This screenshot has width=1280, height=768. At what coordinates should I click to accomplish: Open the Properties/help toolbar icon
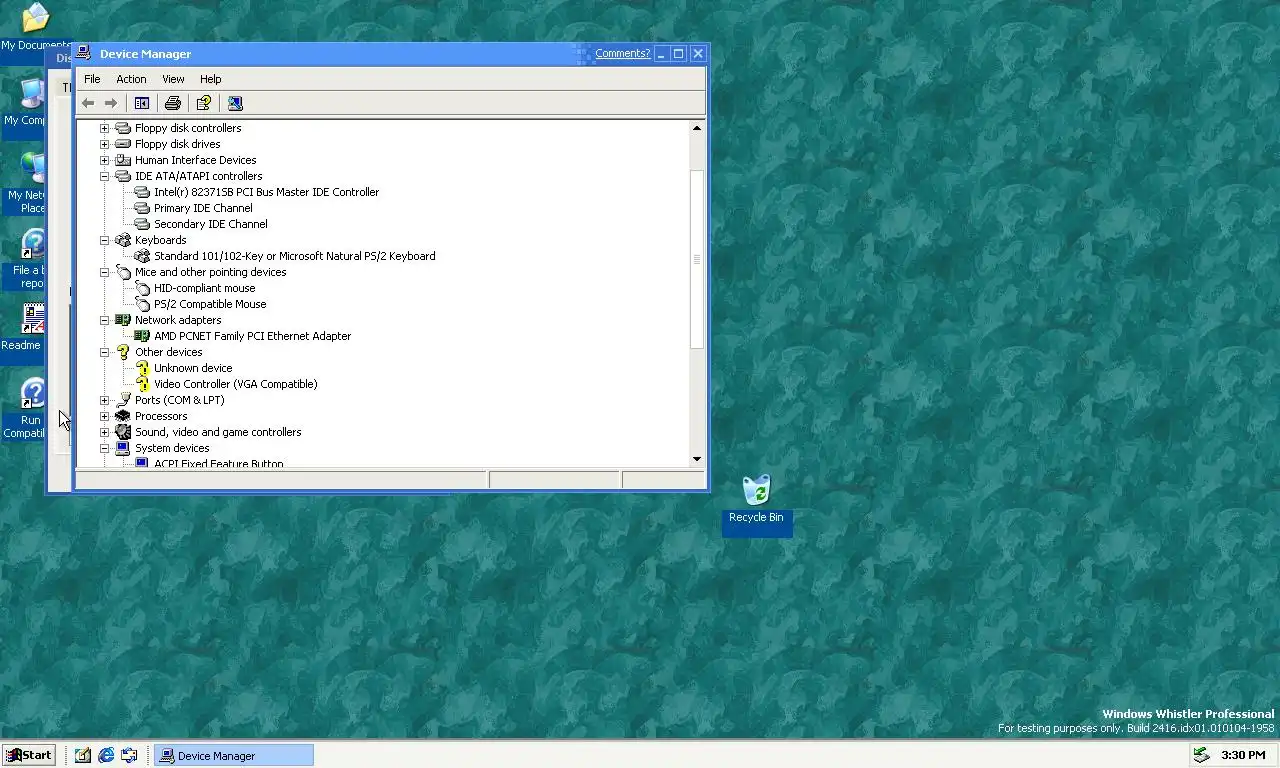pos(204,103)
